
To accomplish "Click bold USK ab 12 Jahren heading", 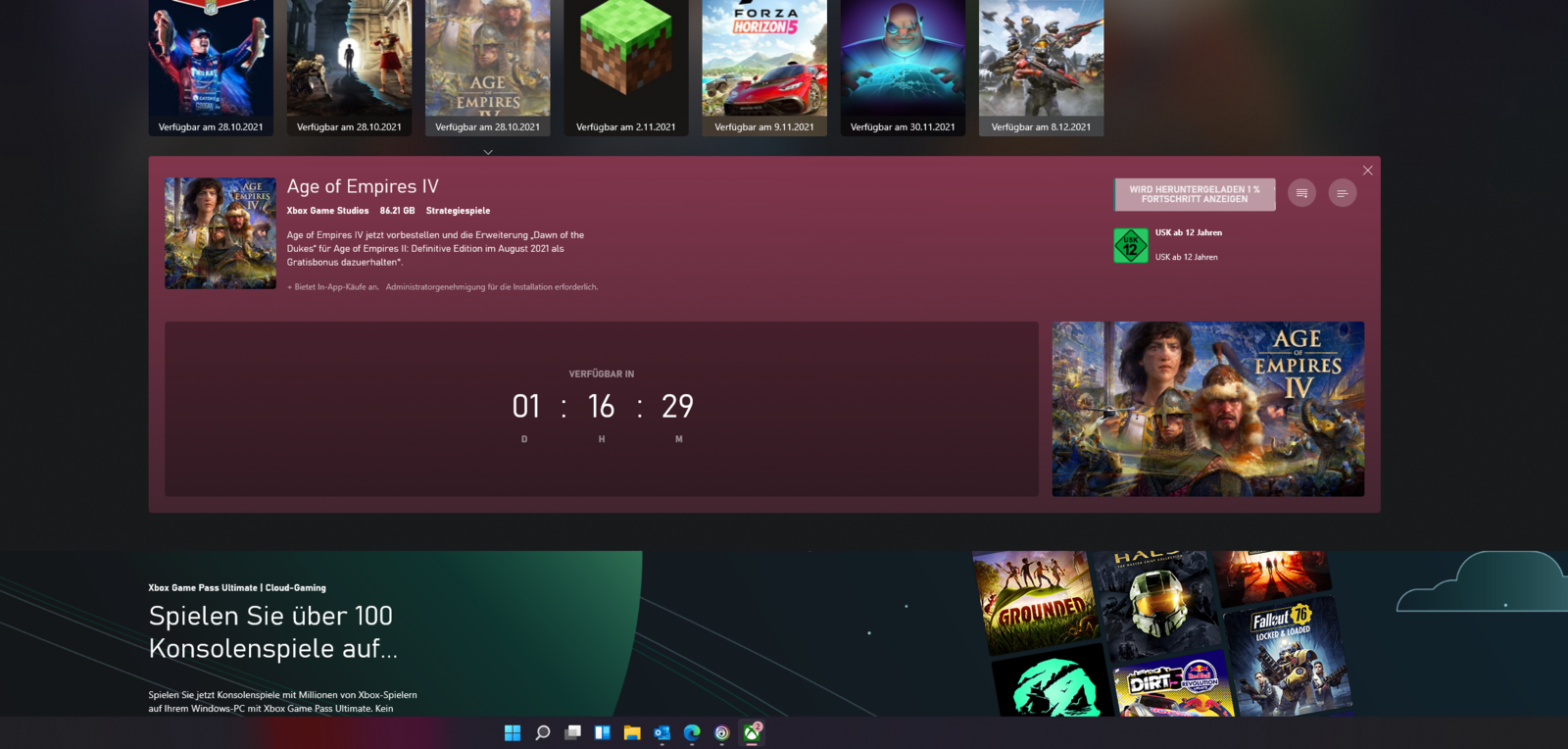I will [1189, 232].
